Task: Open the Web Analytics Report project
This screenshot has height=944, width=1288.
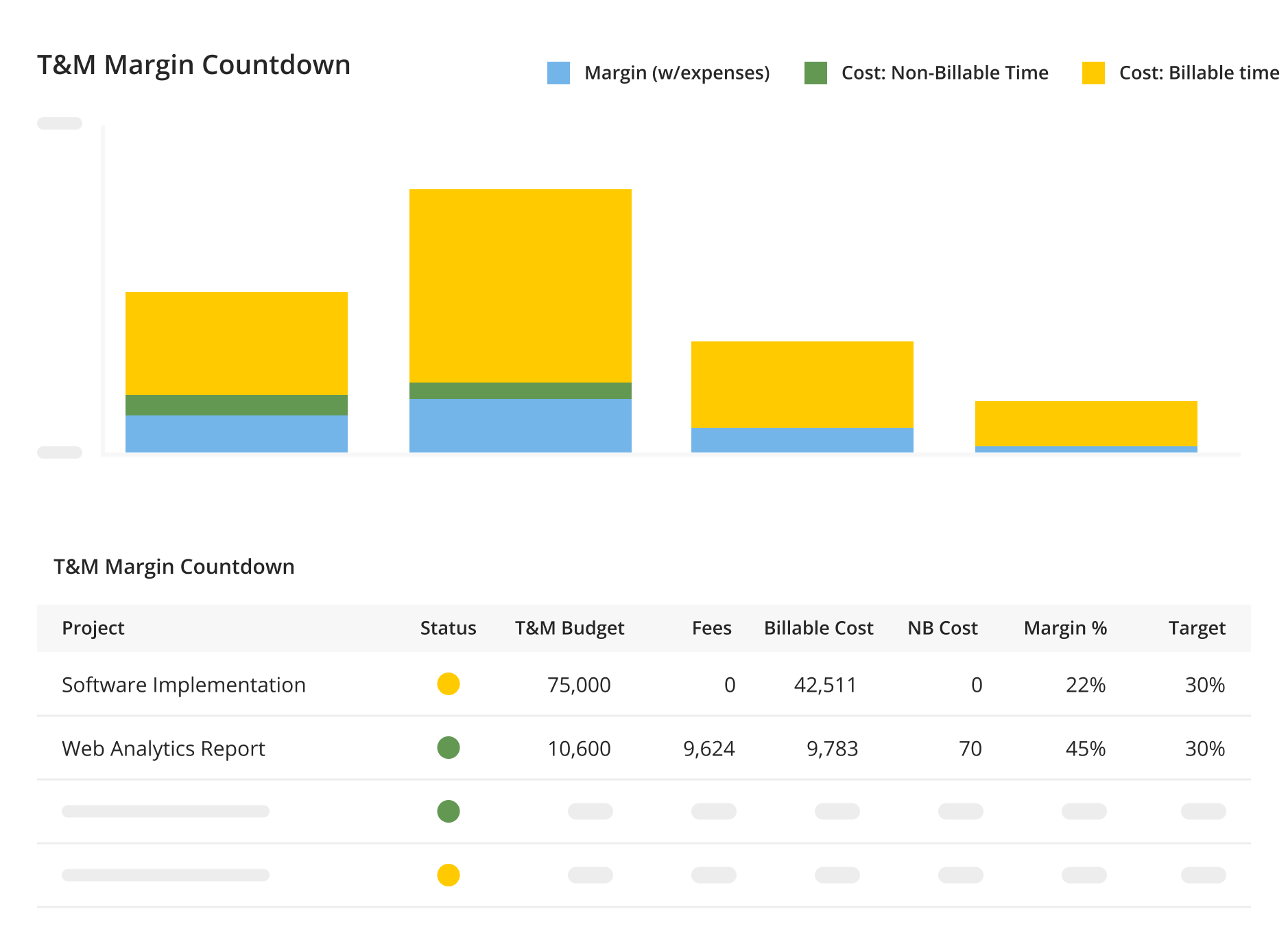Action: click(163, 748)
